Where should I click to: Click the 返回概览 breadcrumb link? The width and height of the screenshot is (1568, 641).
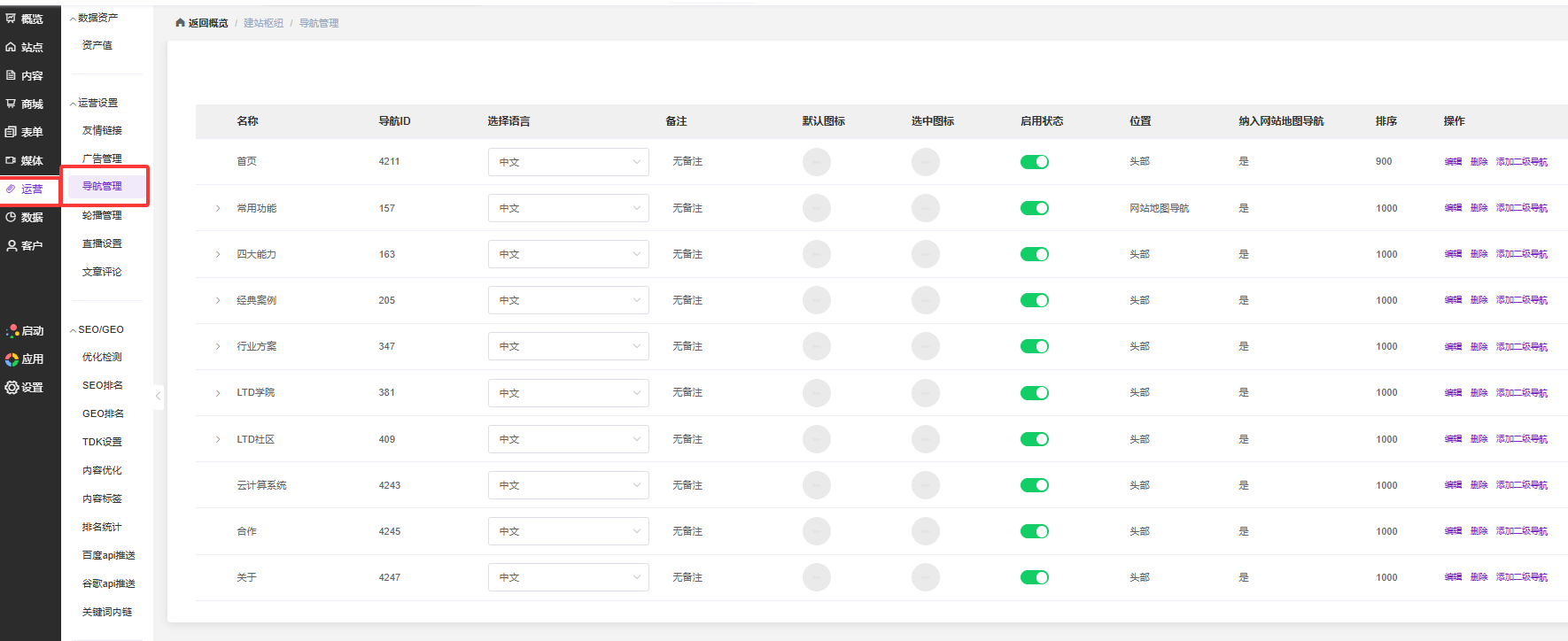coord(207,23)
